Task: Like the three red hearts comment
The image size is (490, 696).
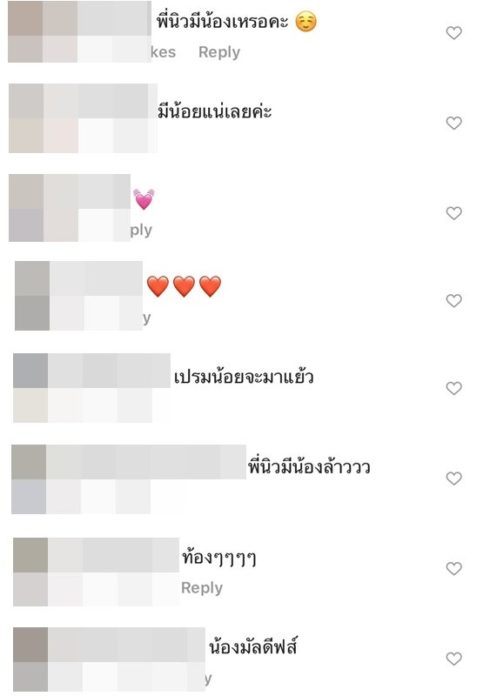Action: tap(454, 301)
